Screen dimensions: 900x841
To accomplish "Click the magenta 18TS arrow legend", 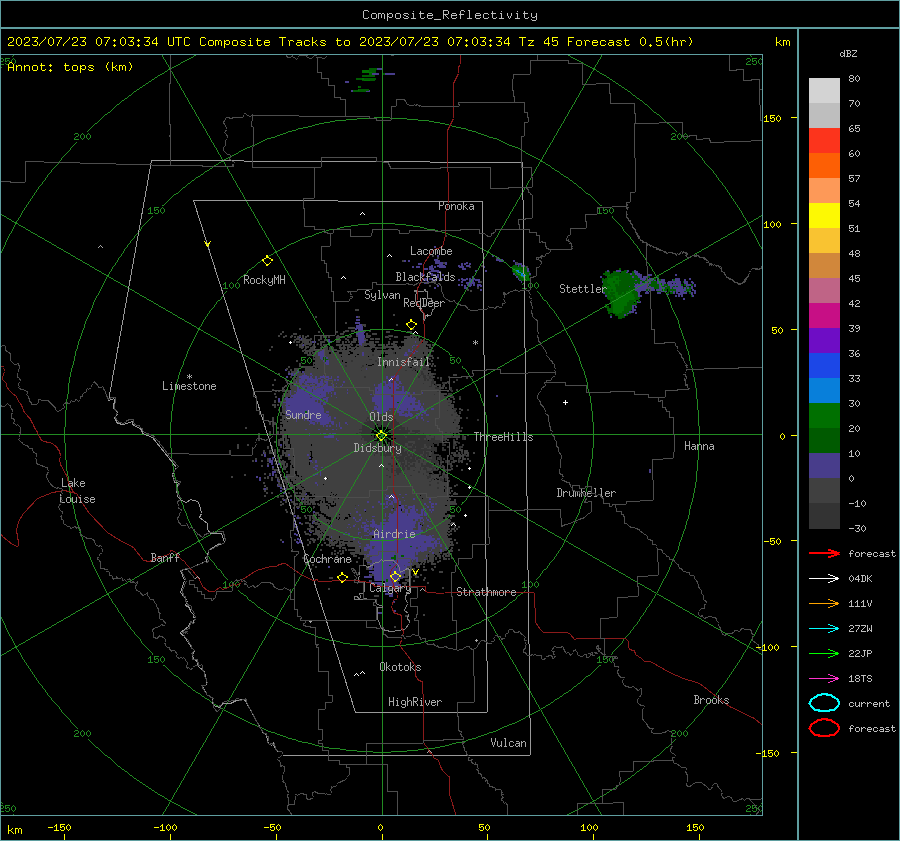I will click(x=824, y=679).
